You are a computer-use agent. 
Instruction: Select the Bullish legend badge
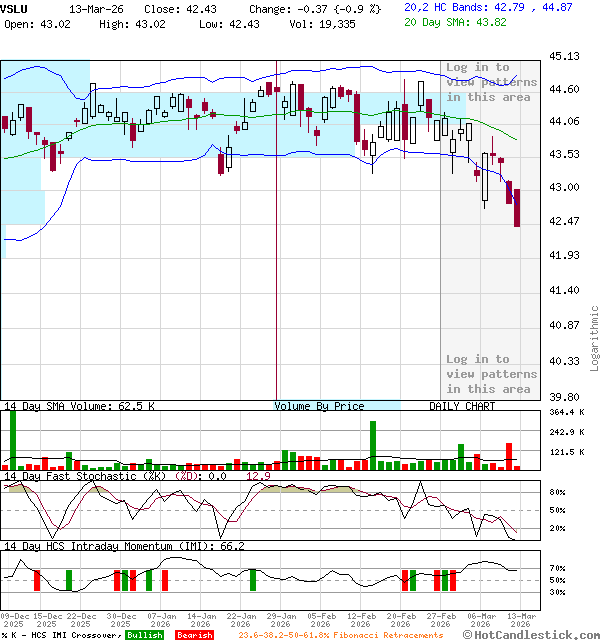(x=144, y=635)
